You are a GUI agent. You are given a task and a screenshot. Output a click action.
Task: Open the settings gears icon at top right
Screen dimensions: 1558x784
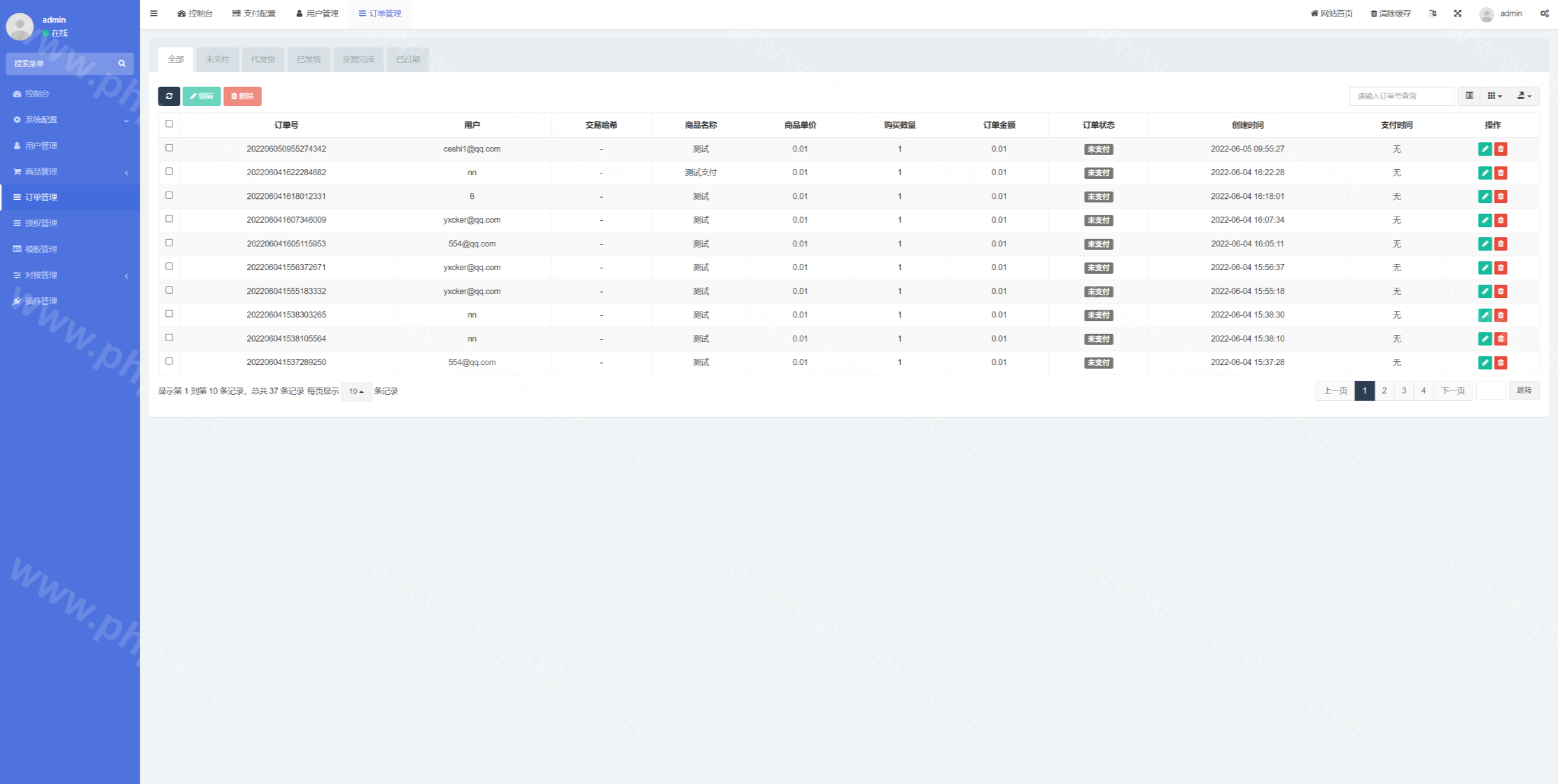[1545, 13]
